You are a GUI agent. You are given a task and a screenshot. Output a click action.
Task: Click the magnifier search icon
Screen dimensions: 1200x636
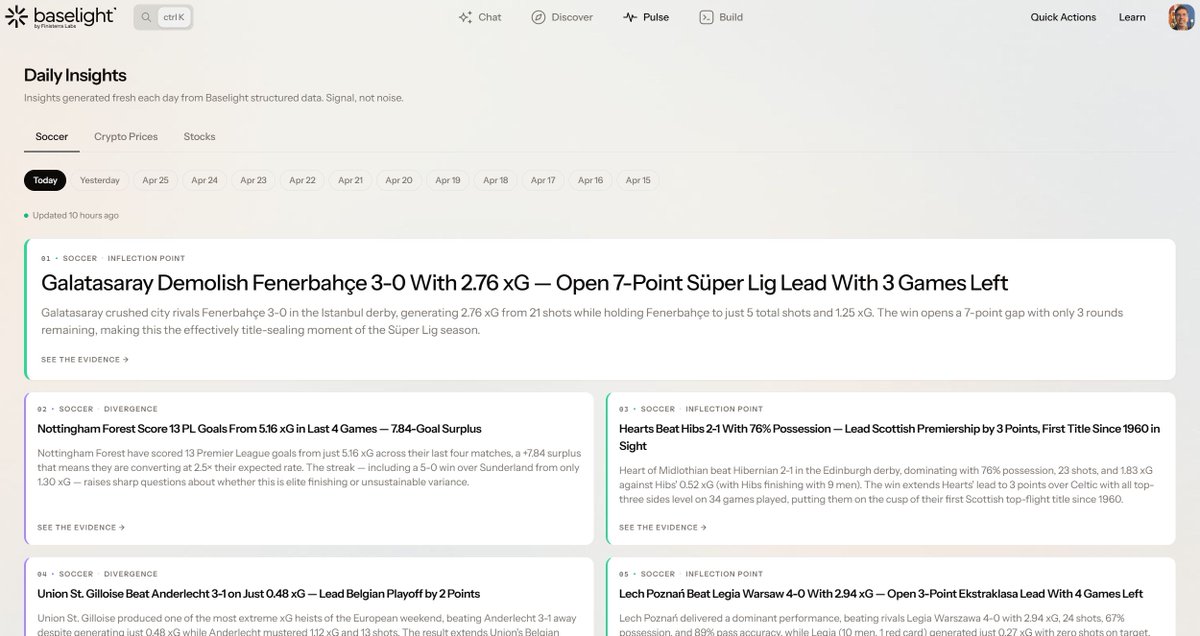147,17
